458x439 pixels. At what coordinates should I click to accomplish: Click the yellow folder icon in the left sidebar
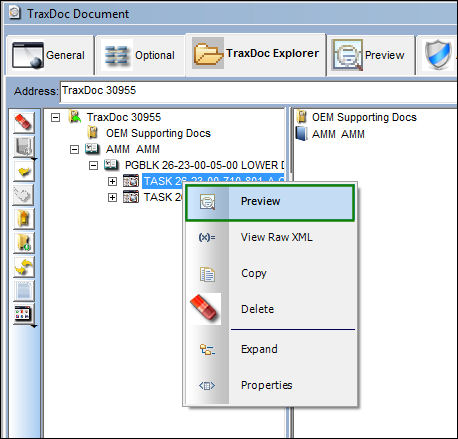tap(24, 219)
